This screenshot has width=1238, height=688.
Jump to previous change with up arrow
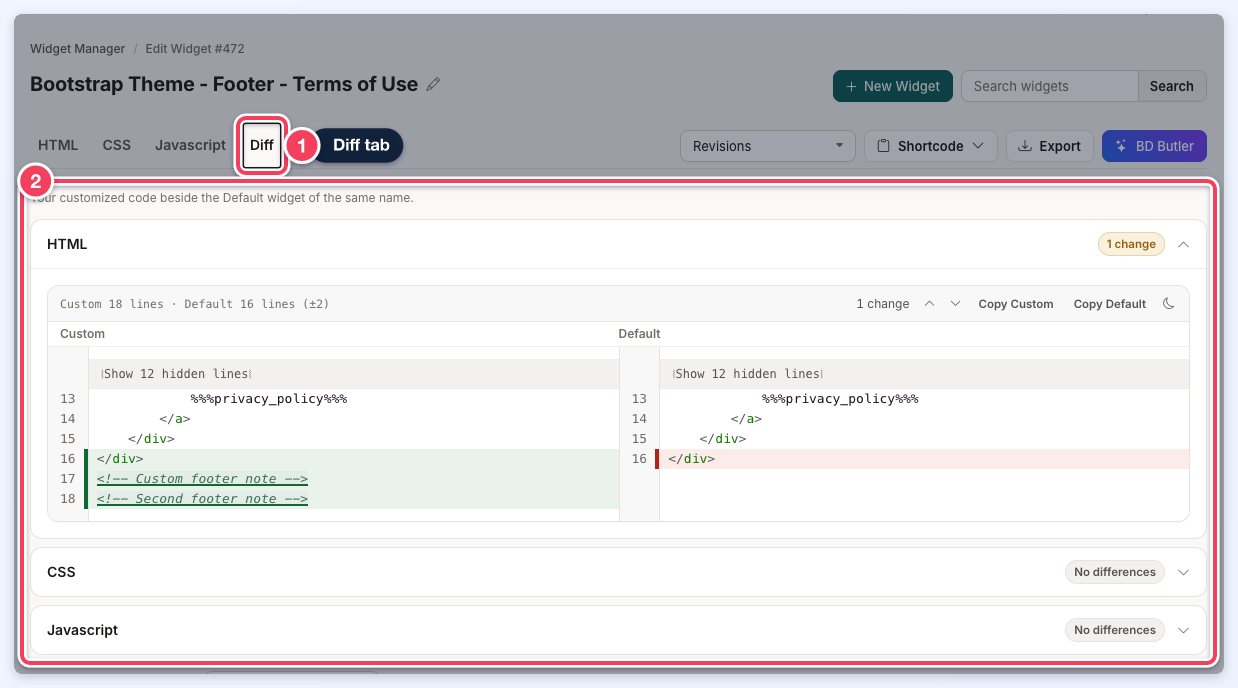(929, 304)
